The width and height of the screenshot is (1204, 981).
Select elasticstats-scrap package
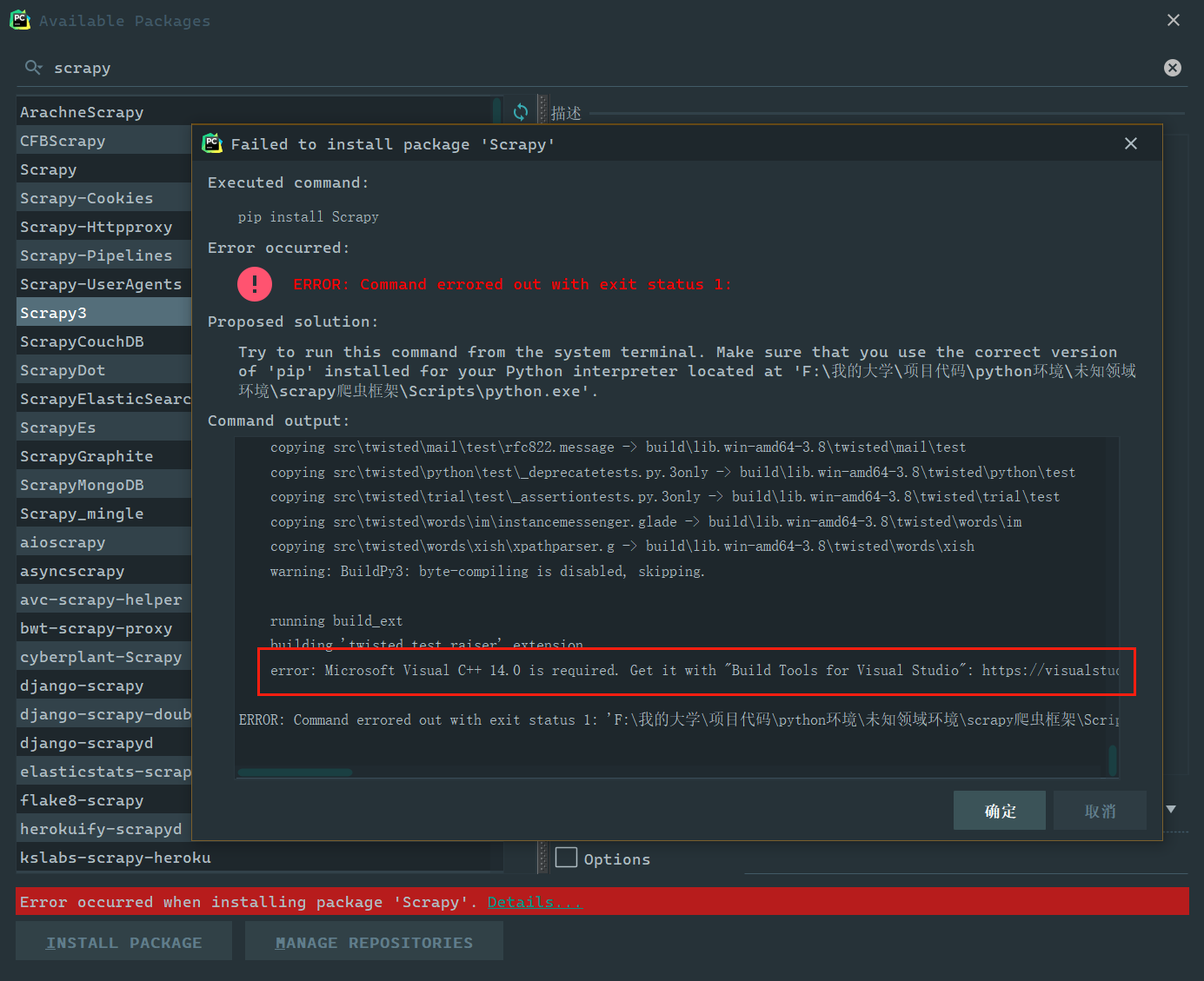click(104, 772)
